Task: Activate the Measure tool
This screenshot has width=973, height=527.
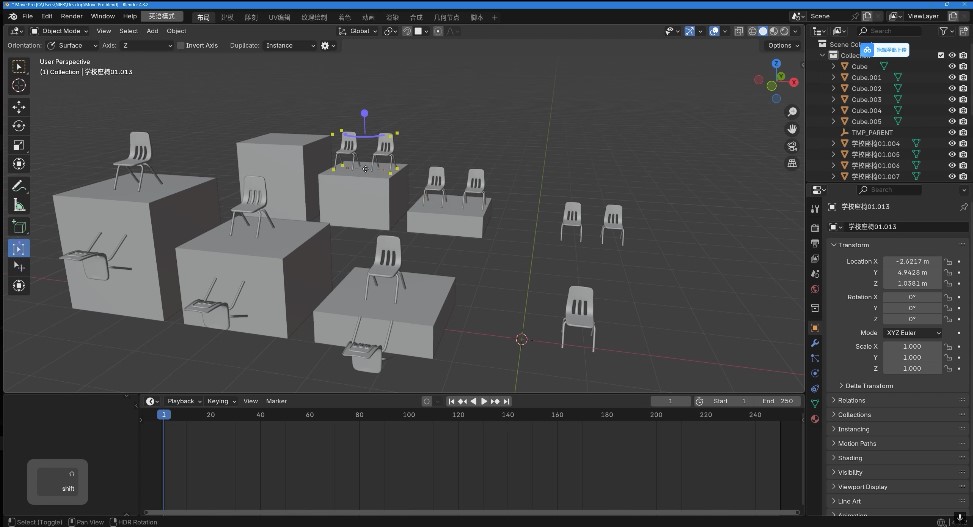Action: [19, 205]
